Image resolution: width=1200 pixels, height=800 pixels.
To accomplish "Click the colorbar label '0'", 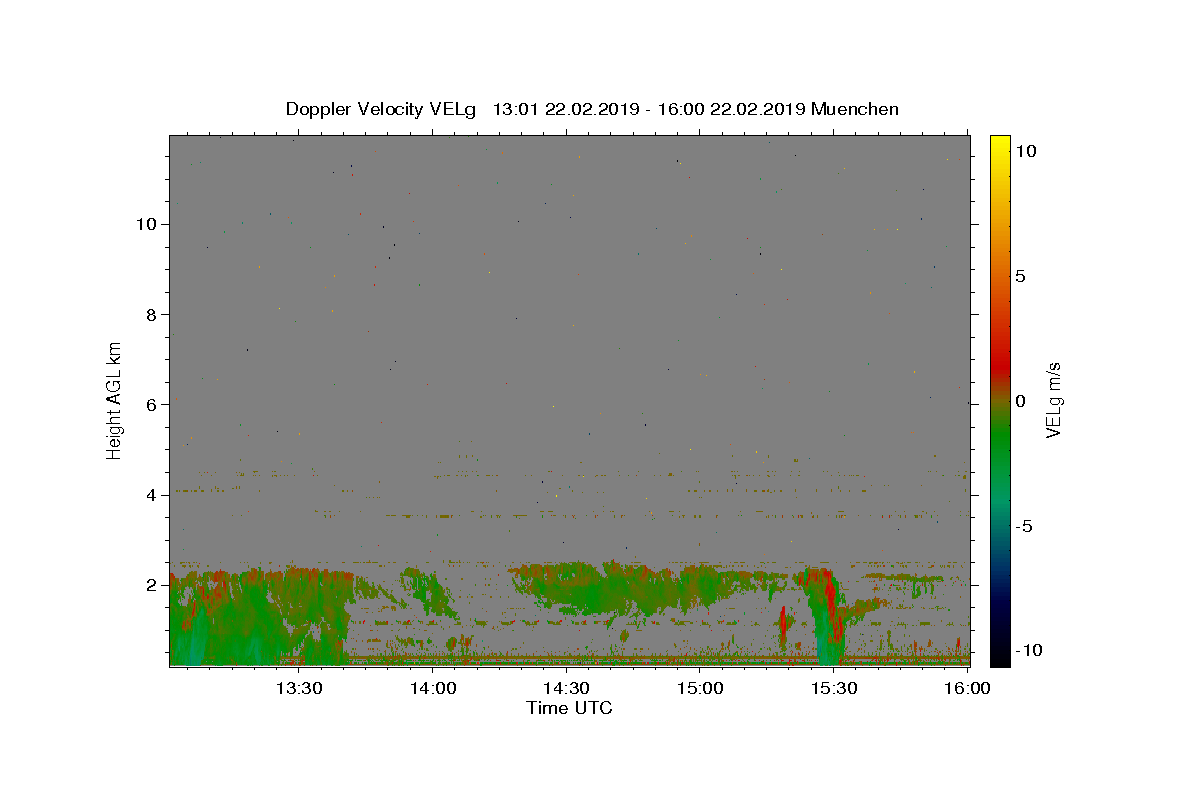I will pyautogui.click(x=1020, y=401).
